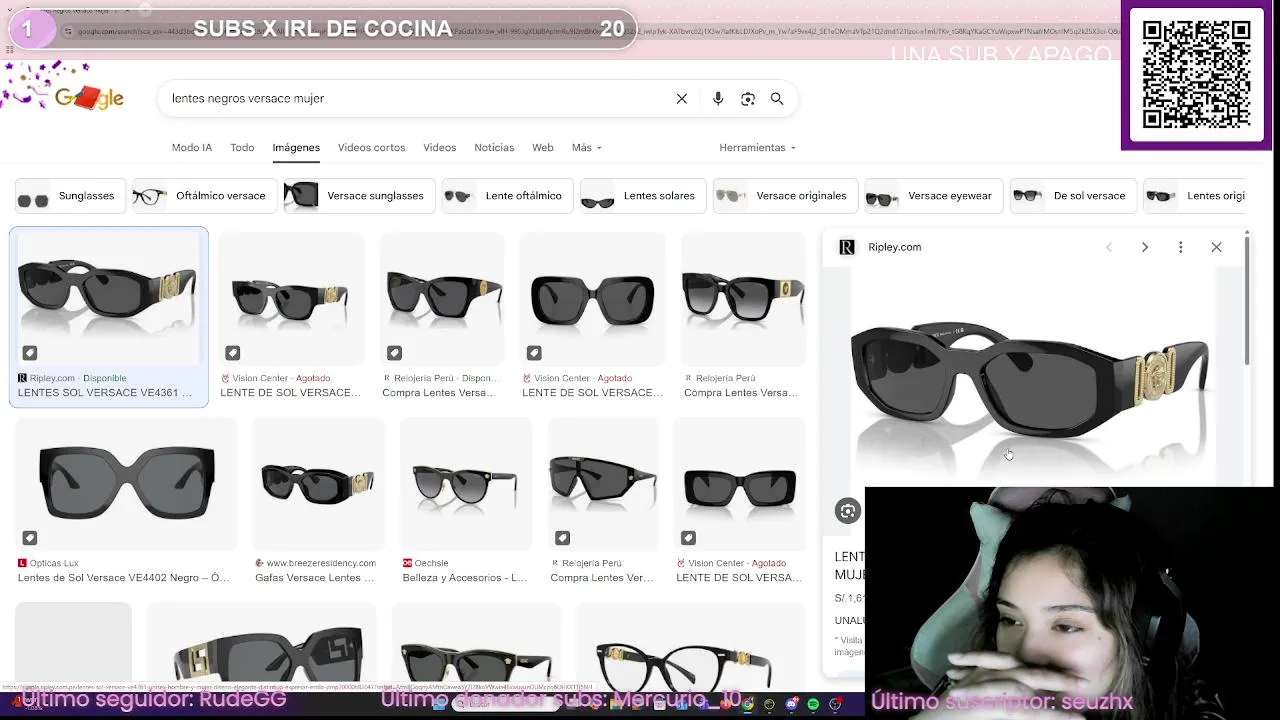The image size is (1280, 720).
Task: Click the Ripley.com favicon in preview panel
Action: 847,247
